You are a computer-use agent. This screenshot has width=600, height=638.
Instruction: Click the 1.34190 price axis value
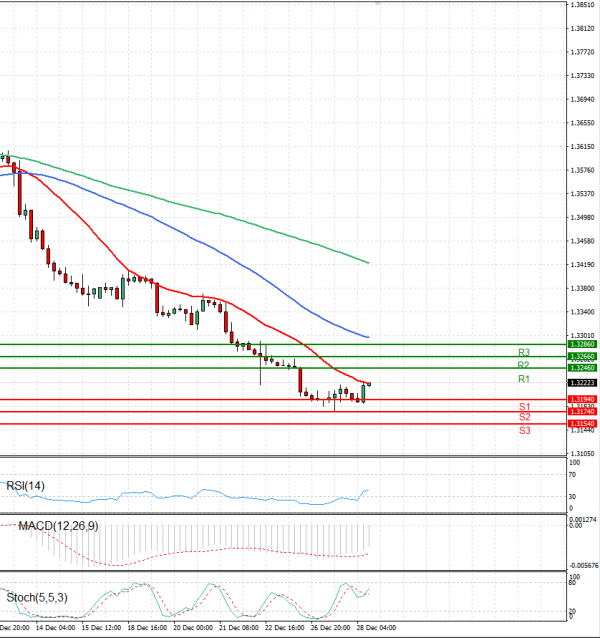pyautogui.click(x=583, y=265)
